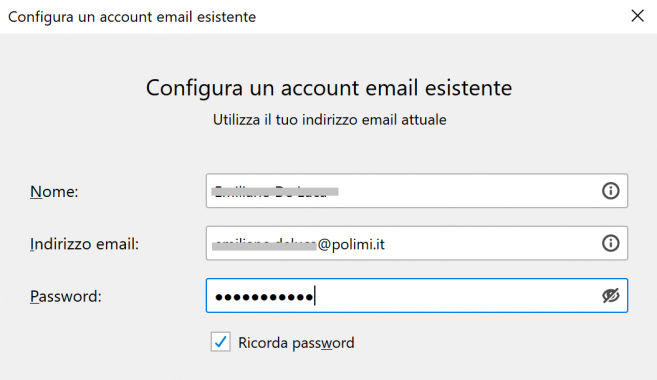Focus the Nome input field
657x380 pixels.
tap(416, 191)
